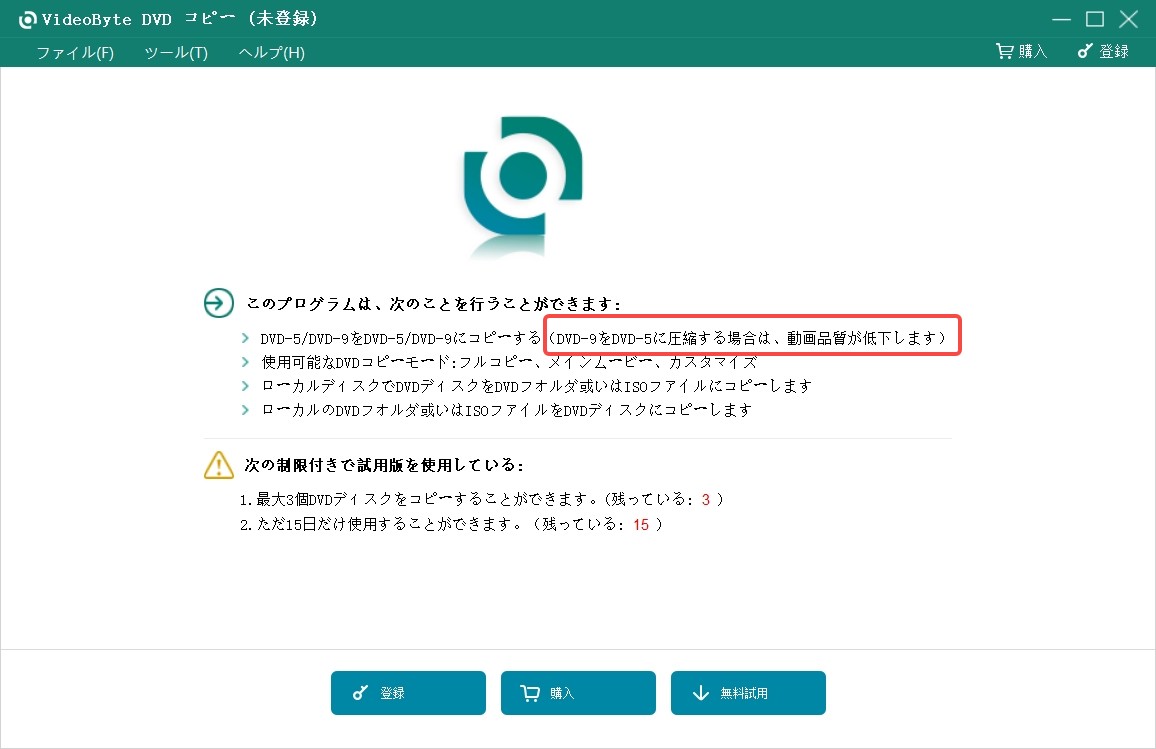Click the yellow warning triangle icon
Viewport: 1156px width, 749px height.
(219, 465)
